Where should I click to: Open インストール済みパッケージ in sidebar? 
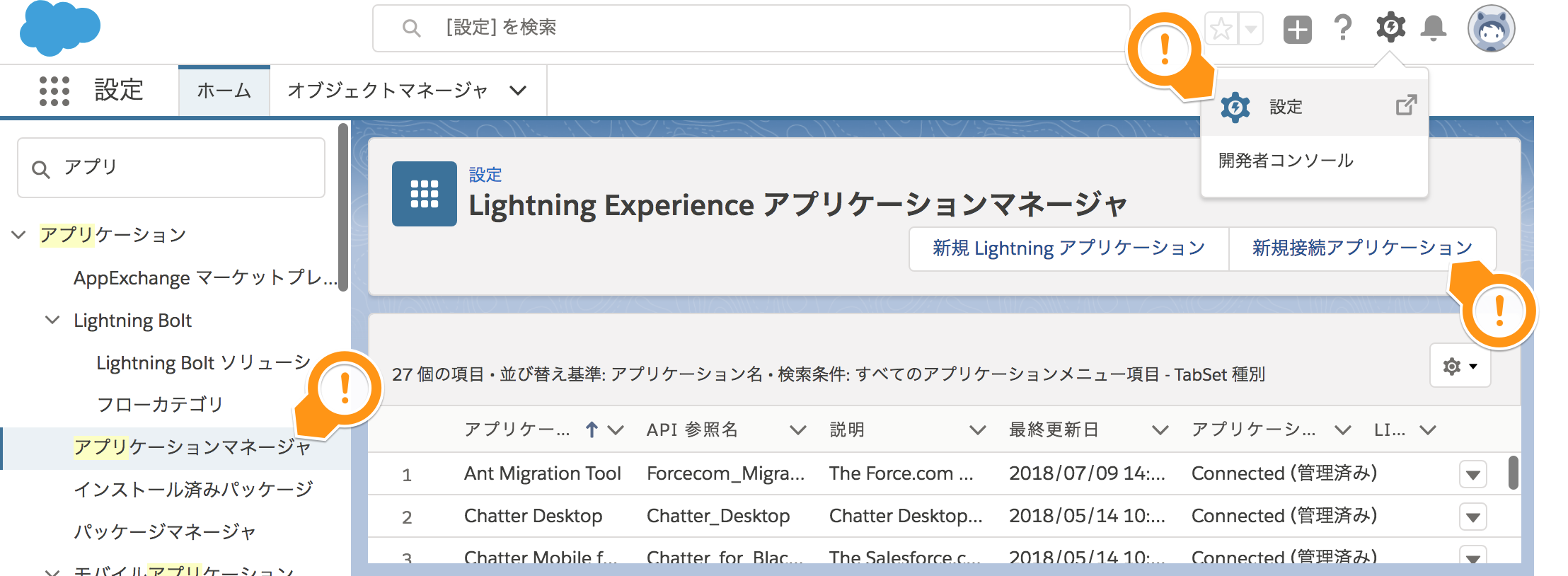[x=193, y=490]
